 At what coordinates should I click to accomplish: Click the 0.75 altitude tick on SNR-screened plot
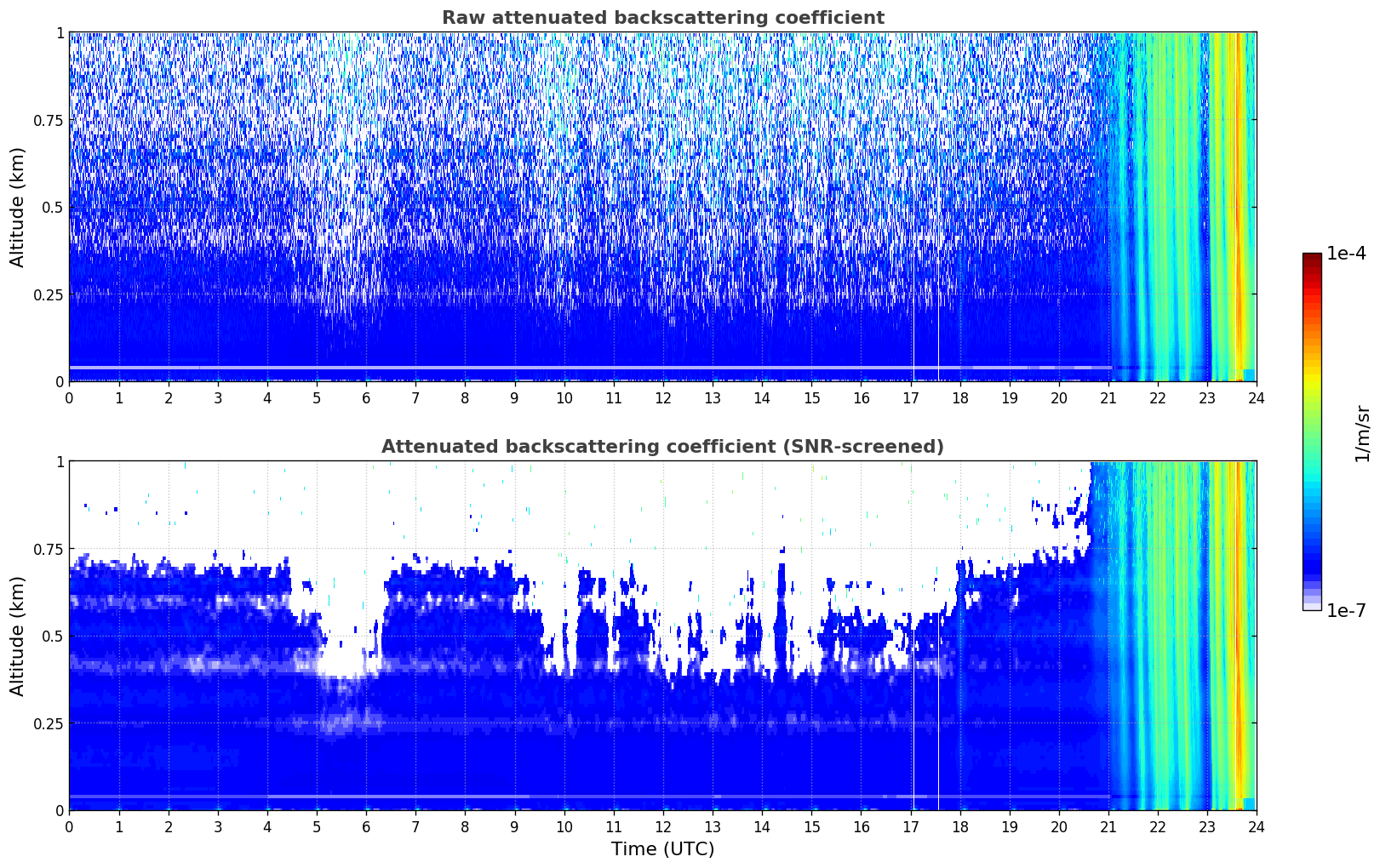coord(49,550)
